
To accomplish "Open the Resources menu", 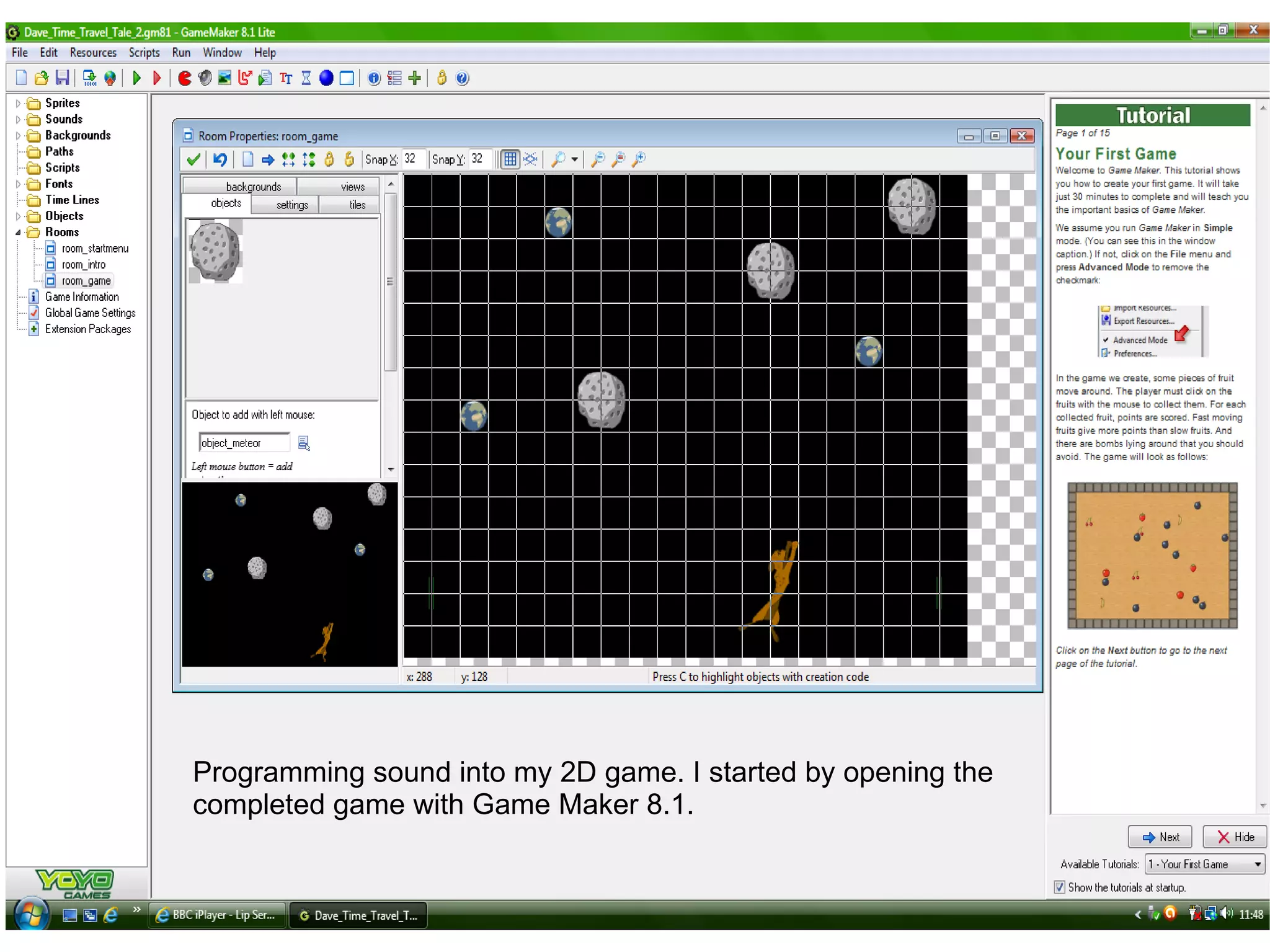I will pos(93,53).
